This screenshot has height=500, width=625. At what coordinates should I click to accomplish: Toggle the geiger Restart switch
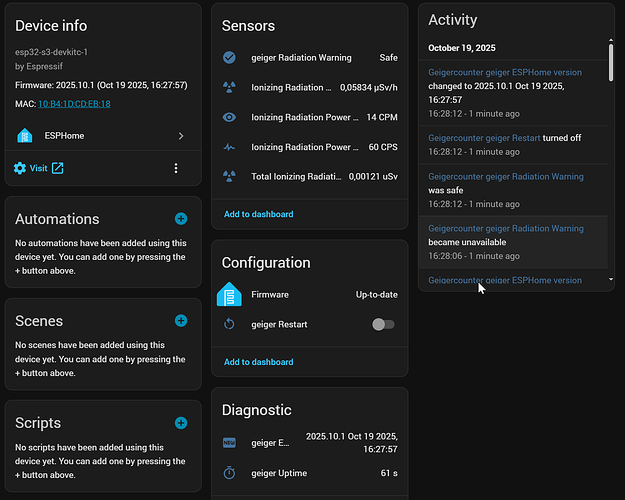click(x=383, y=324)
